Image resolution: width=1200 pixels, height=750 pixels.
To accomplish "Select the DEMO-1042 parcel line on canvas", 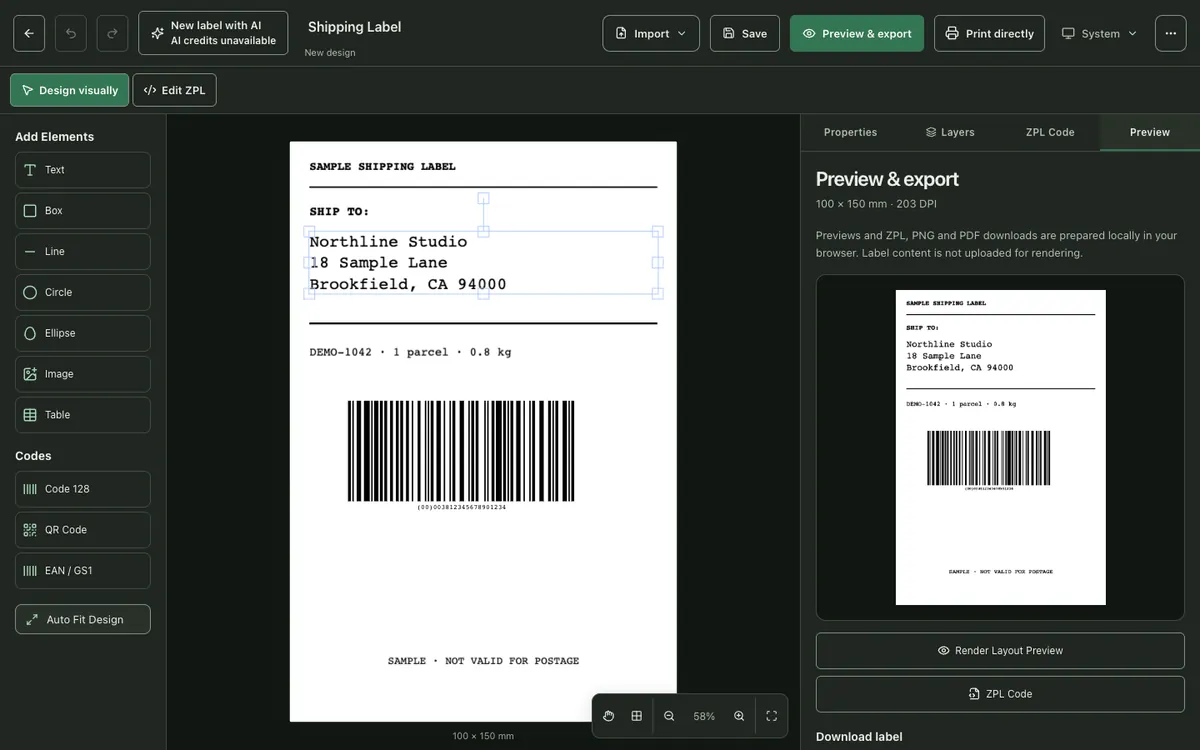I will pyautogui.click(x=410, y=352).
